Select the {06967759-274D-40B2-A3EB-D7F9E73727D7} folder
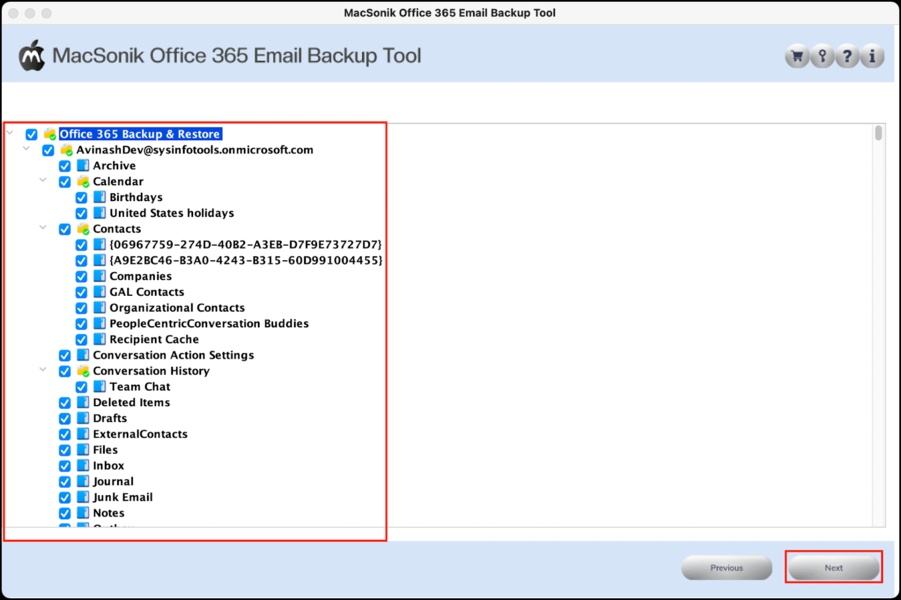 coord(245,245)
